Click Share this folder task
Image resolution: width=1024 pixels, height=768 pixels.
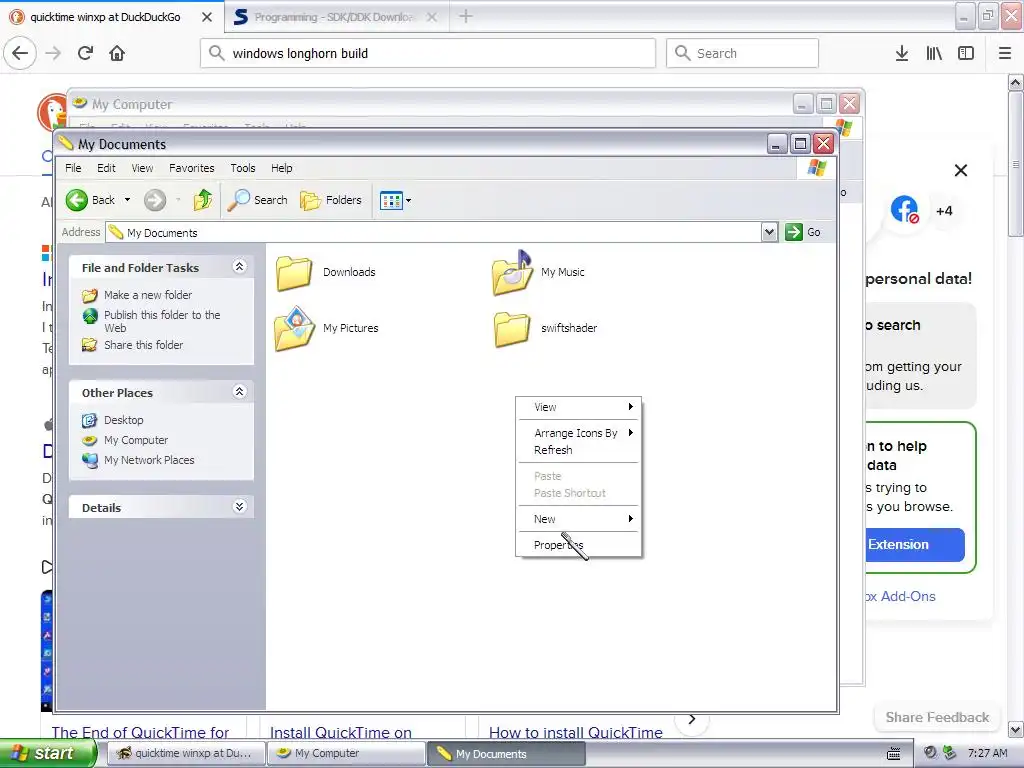[144, 345]
